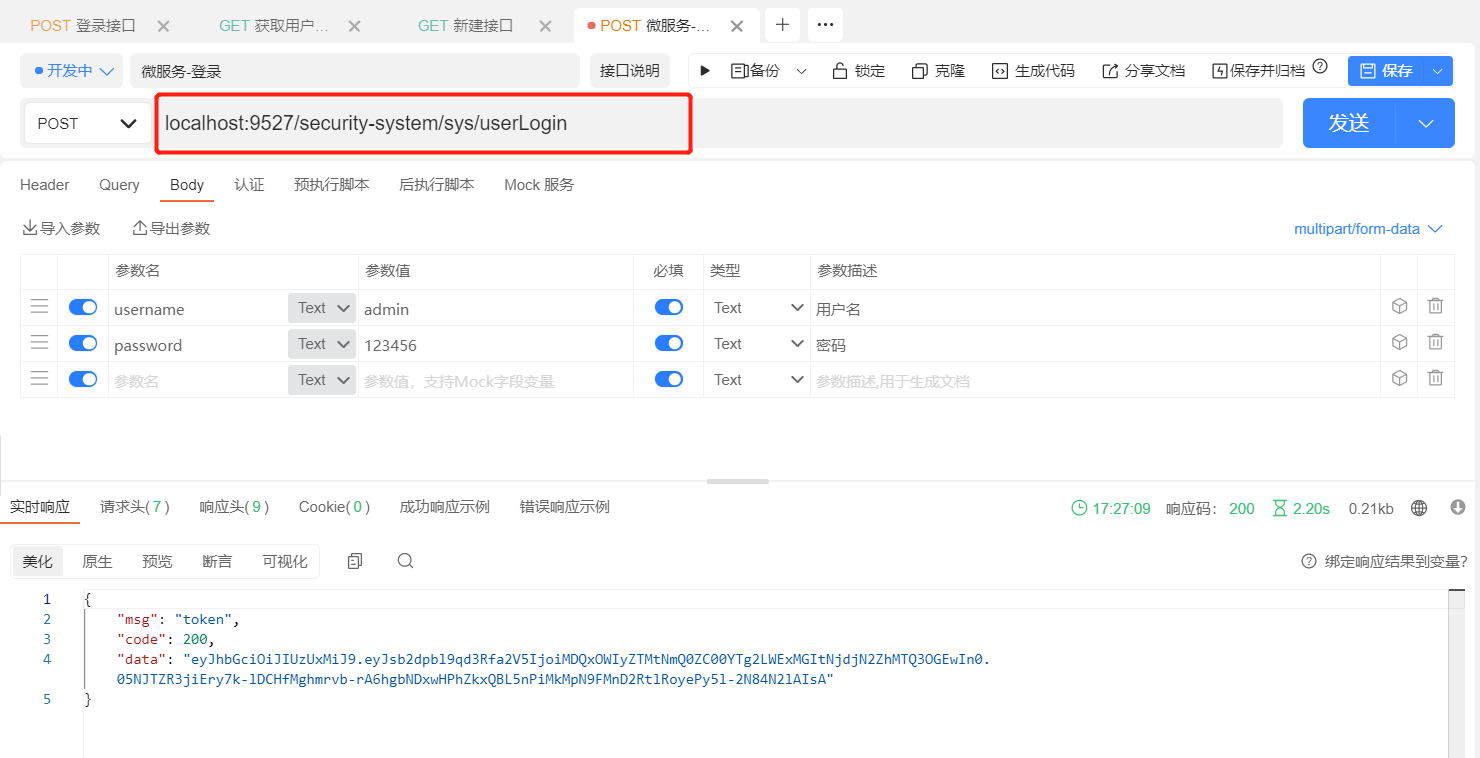This screenshot has width=1480, height=758.
Task: Toggle the enable switch on empty row
Action: 83,380
